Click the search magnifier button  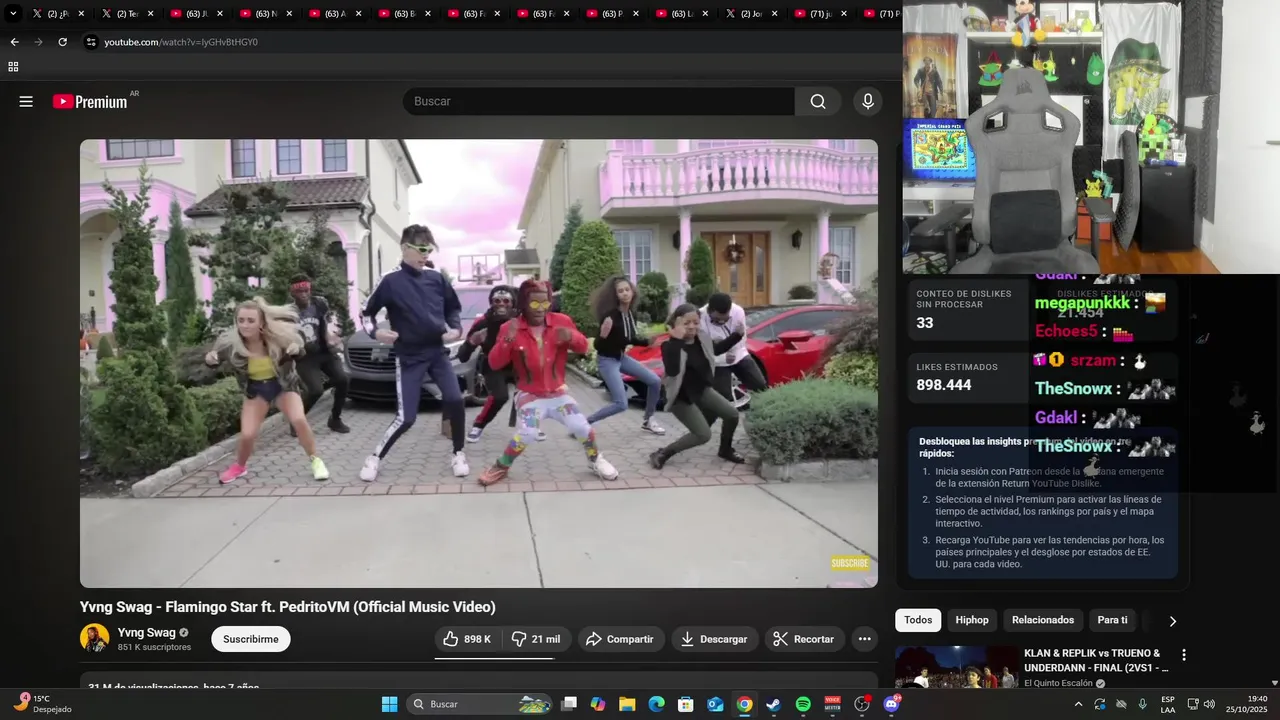click(x=818, y=101)
